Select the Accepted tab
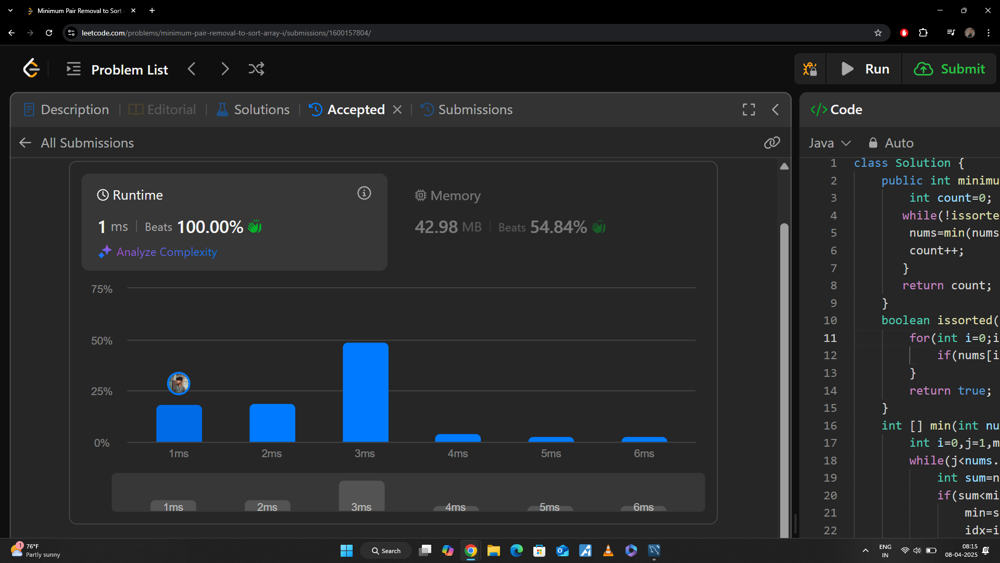This screenshot has width=1000, height=563. point(347,110)
